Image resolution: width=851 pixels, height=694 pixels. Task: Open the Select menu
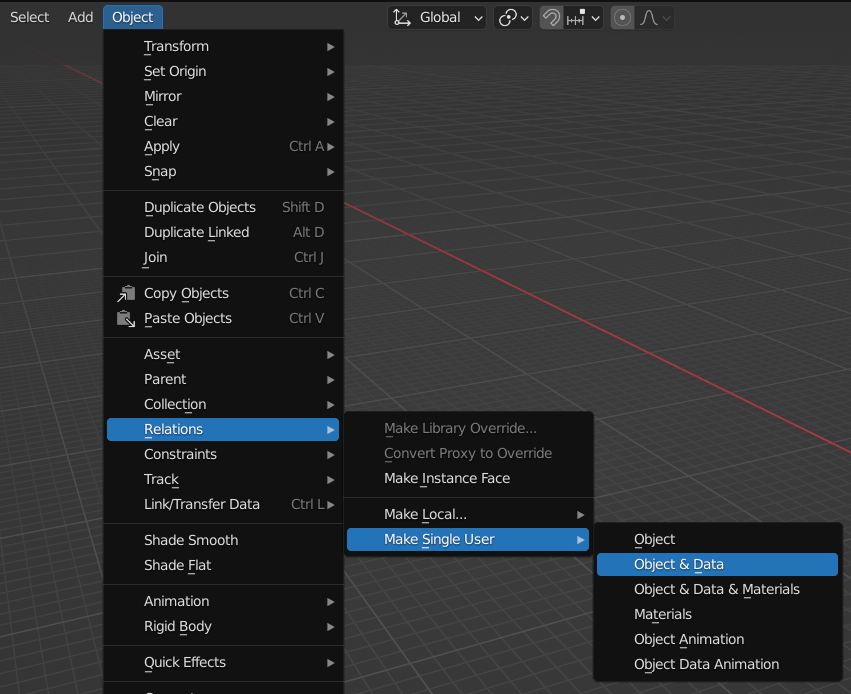point(28,16)
